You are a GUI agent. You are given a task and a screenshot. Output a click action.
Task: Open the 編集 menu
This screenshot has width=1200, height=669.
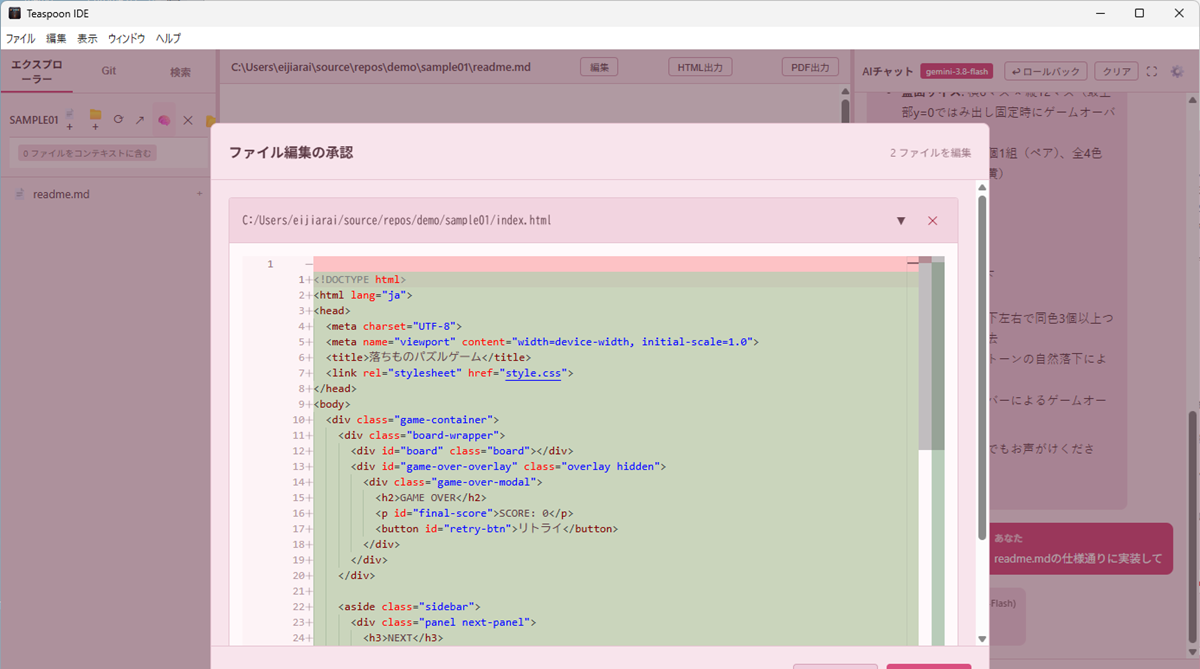(x=56, y=38)
